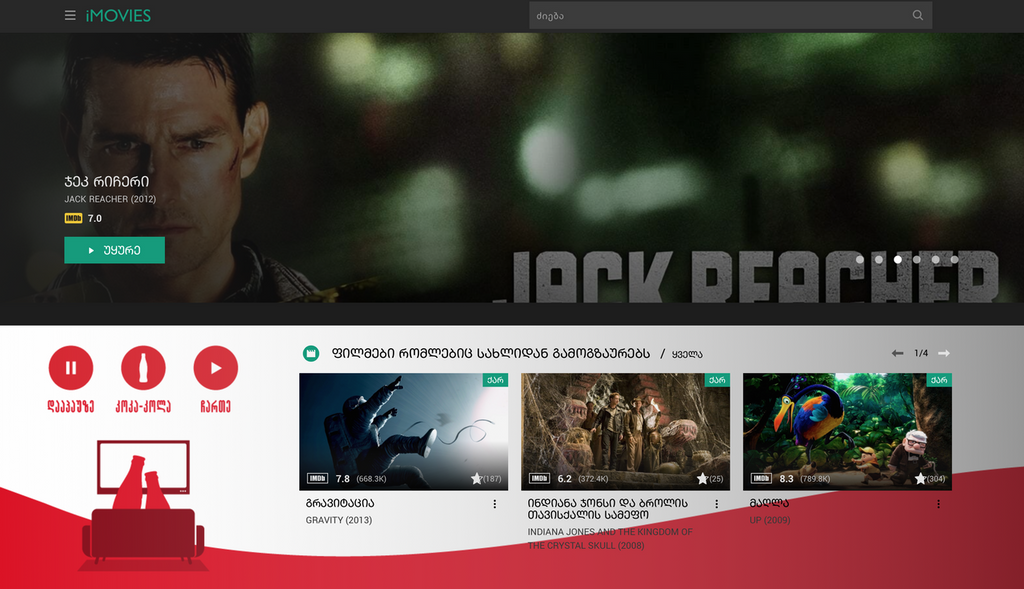
Task: Click the search magnifier icon
Action: pyautogui.click(x=918, y=16)
